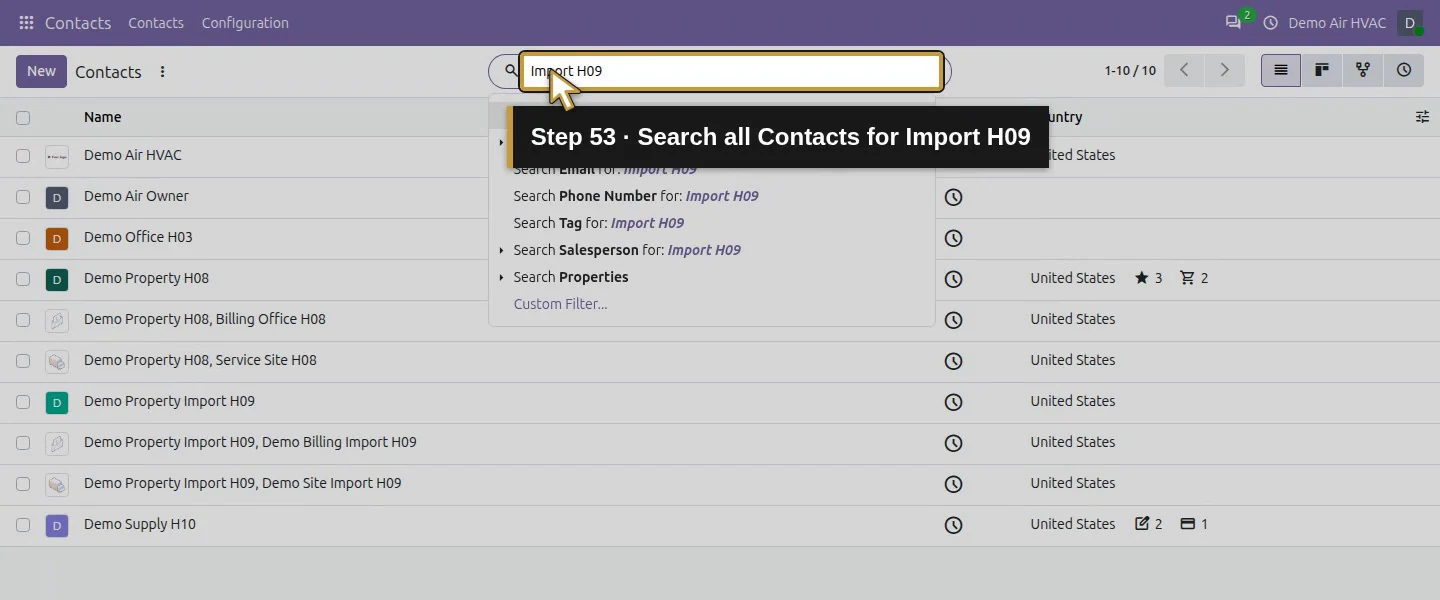Open Contacts actions kebab menu
The height and width of the screenshot is (600, 1440).
pos(162,72)
